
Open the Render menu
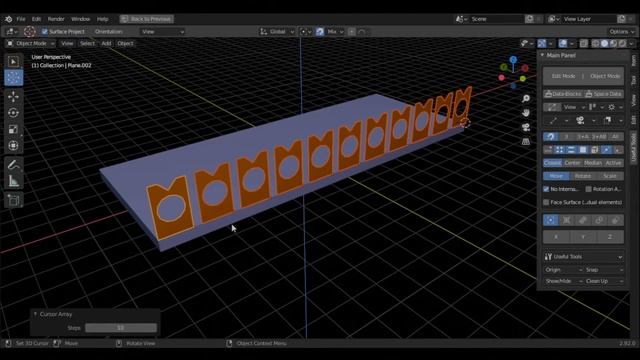[56, 19]
